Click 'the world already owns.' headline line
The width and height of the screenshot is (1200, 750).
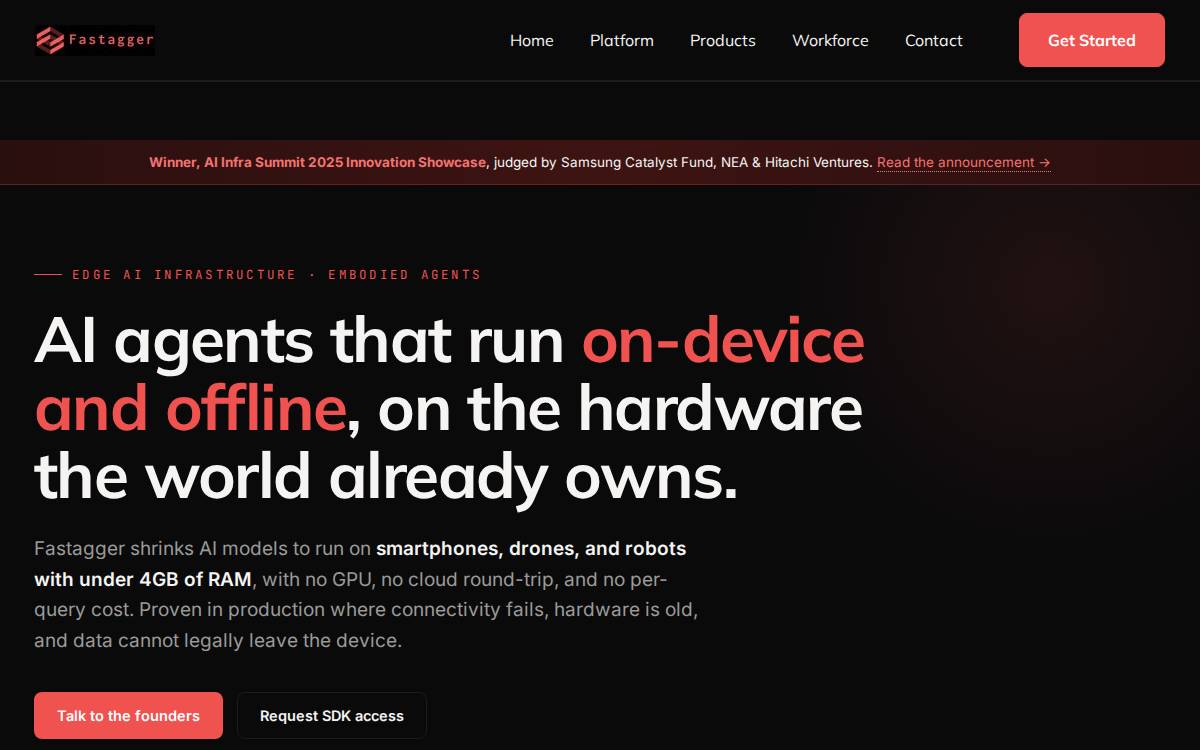(x=386, y=476)
